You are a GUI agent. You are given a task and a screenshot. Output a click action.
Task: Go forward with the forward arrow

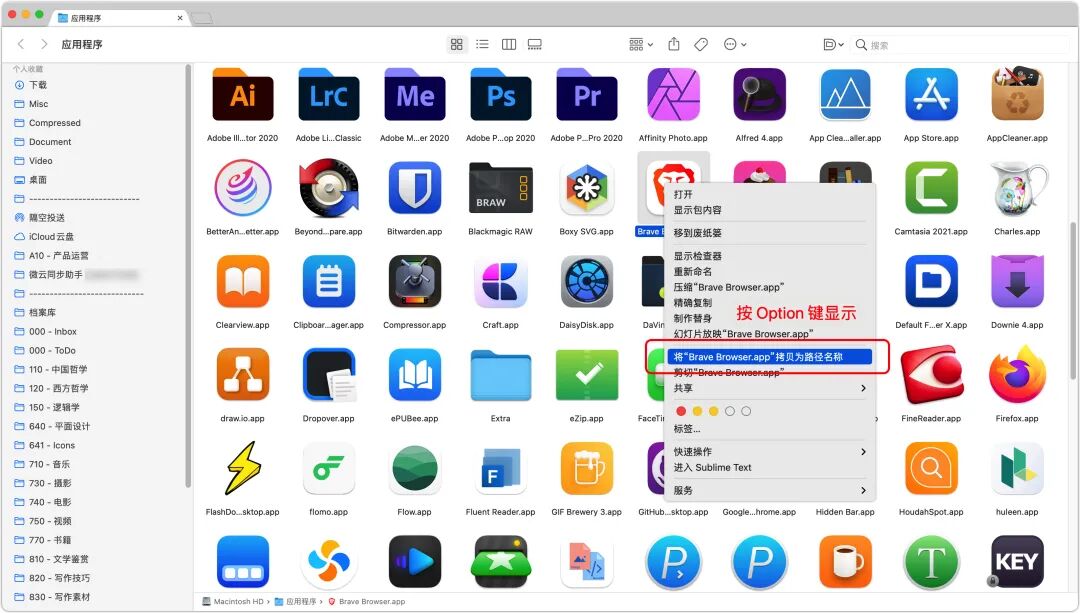coord(44,44)
